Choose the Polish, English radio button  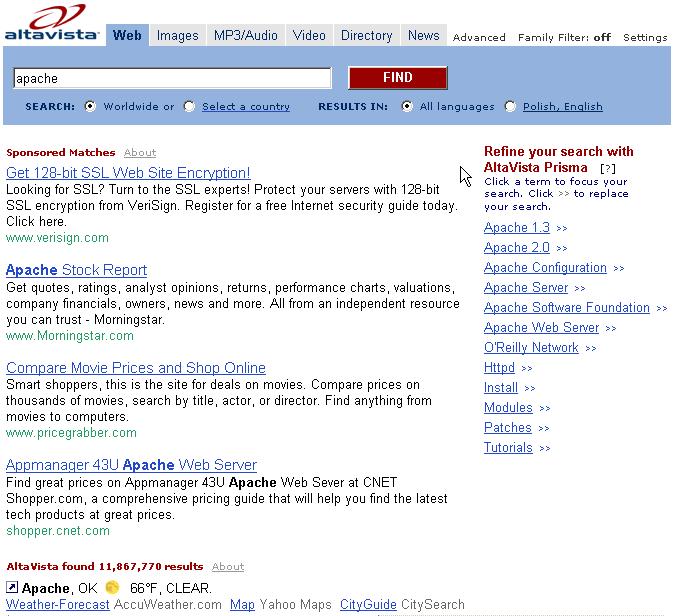(x=510, y=106)
